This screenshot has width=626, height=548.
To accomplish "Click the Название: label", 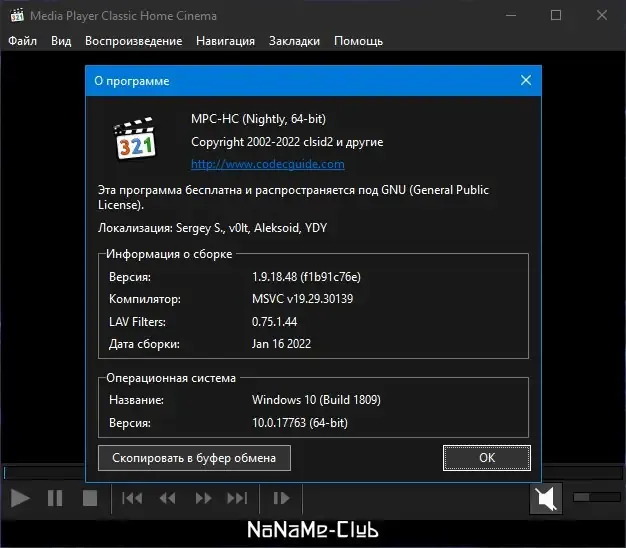I will pyautogui.click(x=136, y=400).
